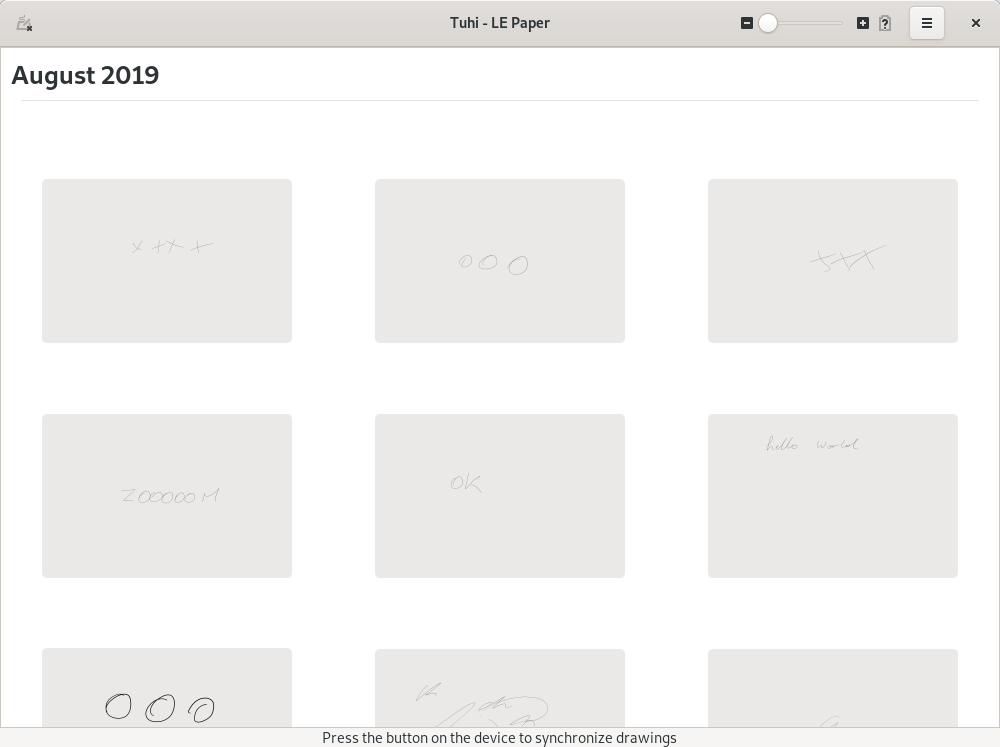This screenshot has width=1000, height=747.
Task: Decrease thumbnail zoom with minus icon
Action: tap(747, 24)
